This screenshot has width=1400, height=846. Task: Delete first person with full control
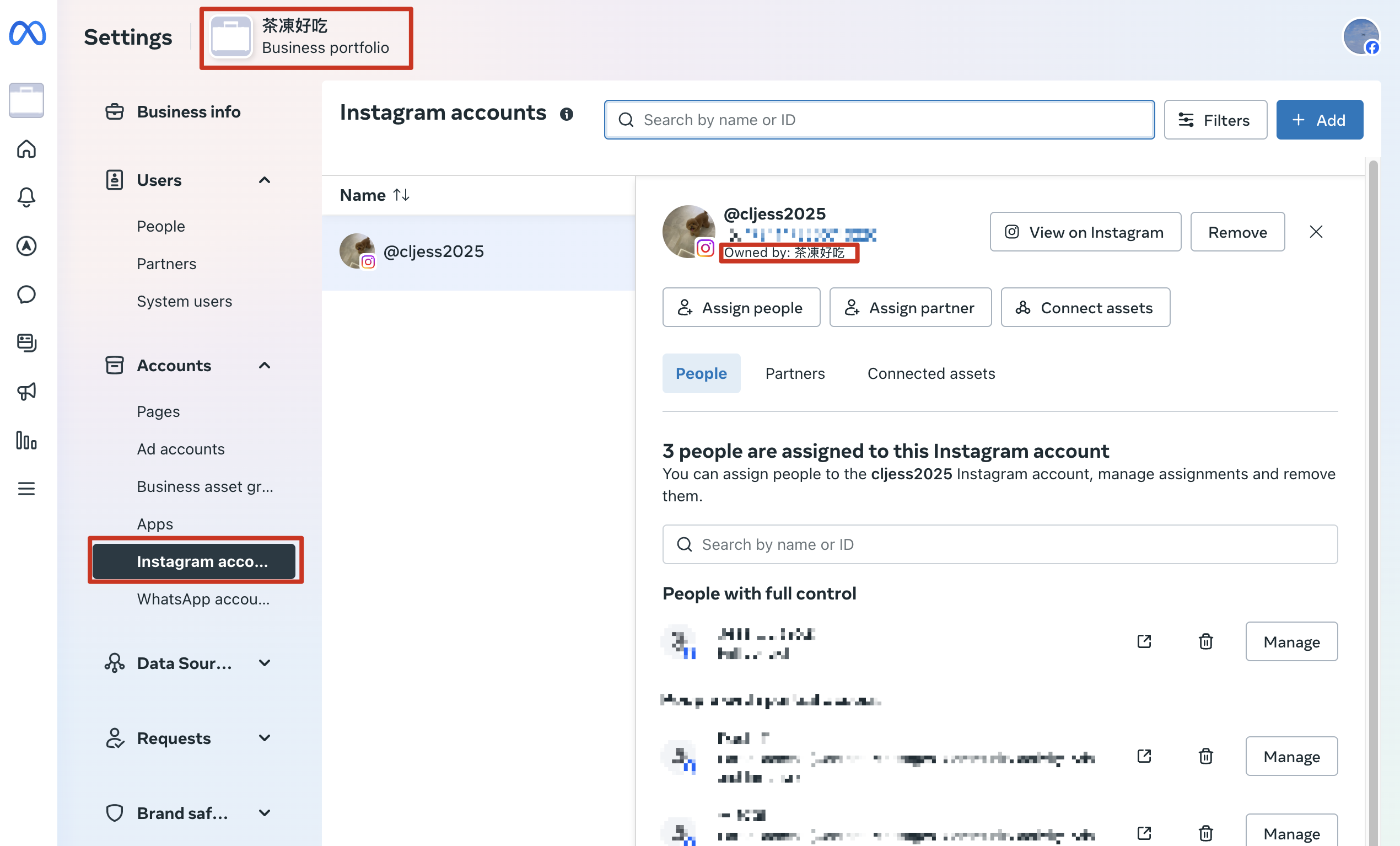pyautogui.click(x=1205, y=642)
